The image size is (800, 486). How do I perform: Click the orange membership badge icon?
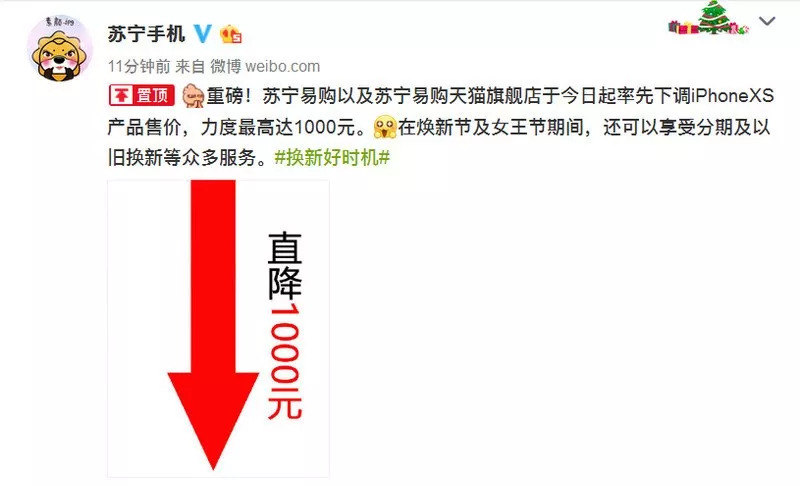click(x=231, y=34)
